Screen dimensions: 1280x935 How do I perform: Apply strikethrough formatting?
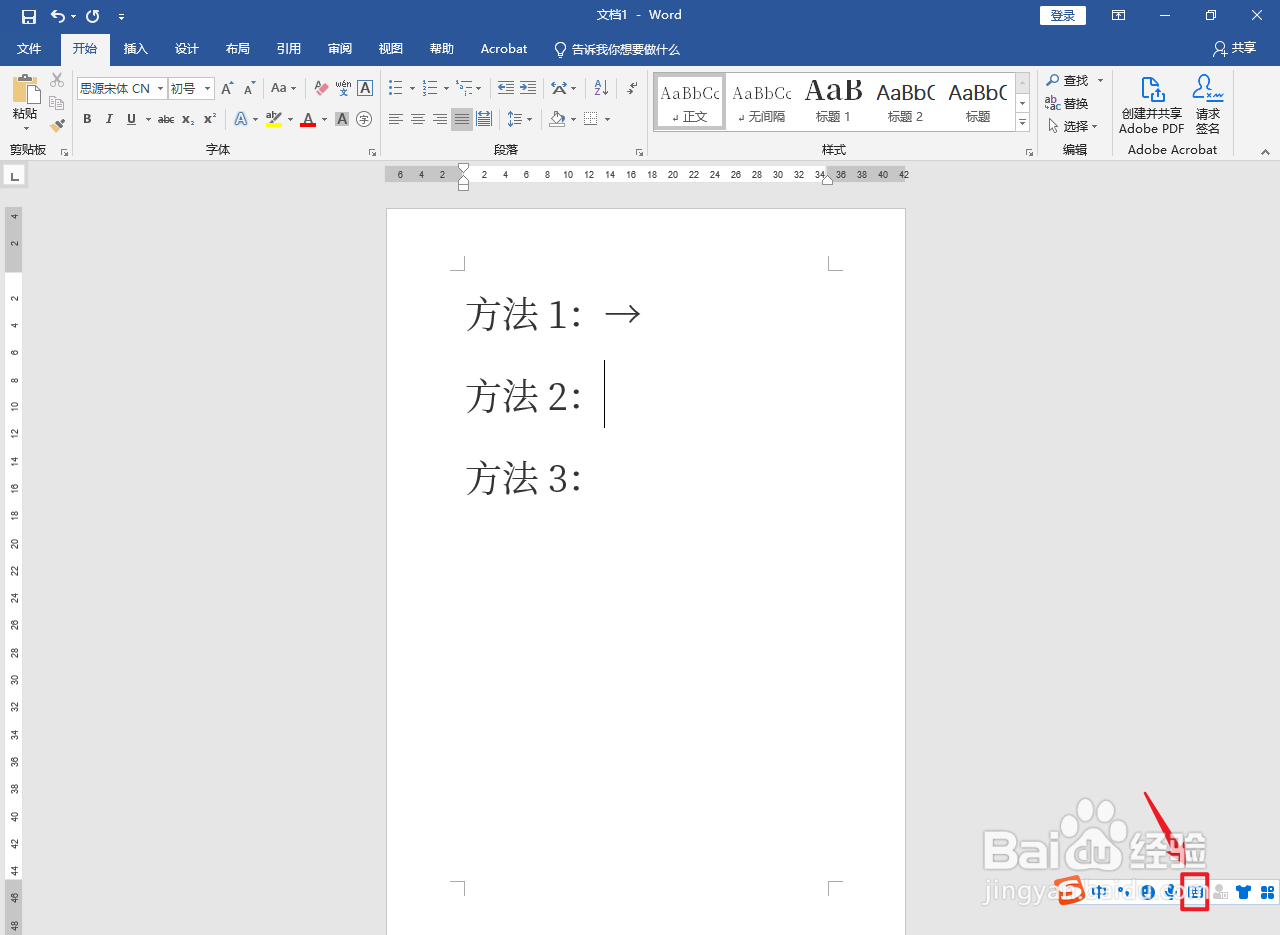(165, 119)
